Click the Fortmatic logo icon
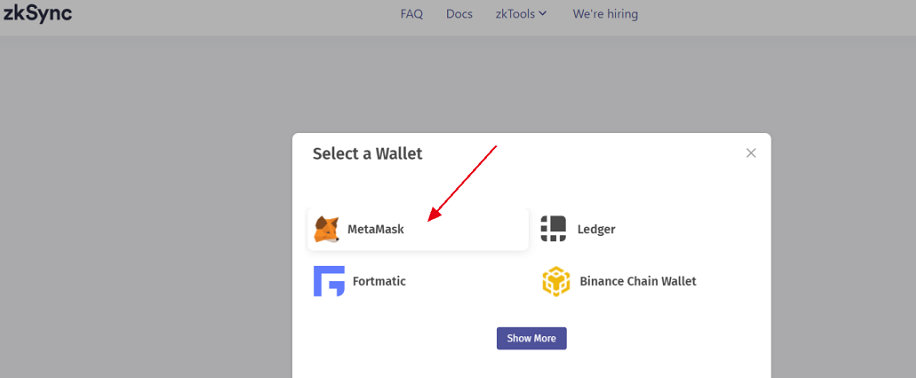Screen dimensions: 916x378 coord(329,281)
